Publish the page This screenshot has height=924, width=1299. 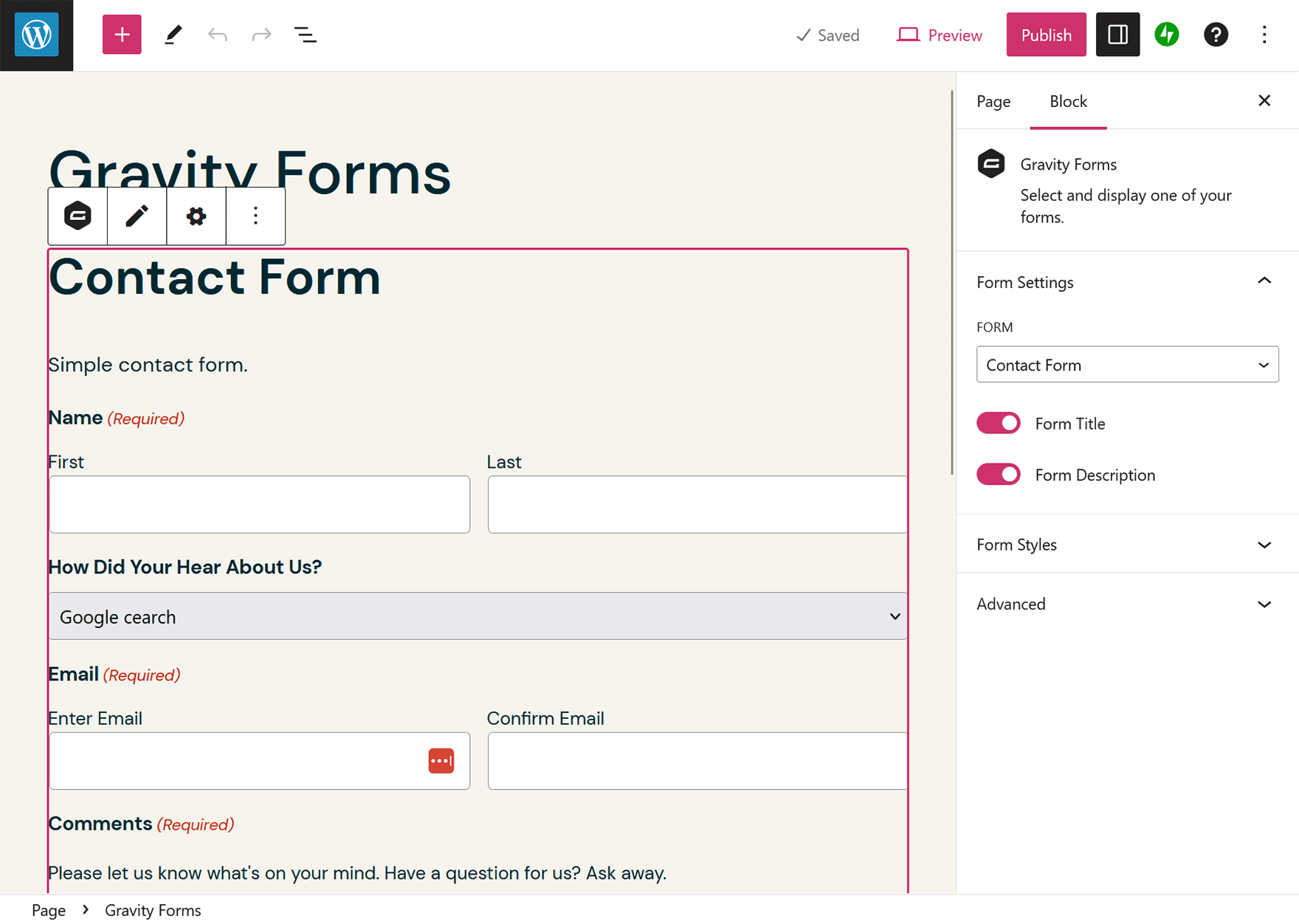click(1046, 35)
